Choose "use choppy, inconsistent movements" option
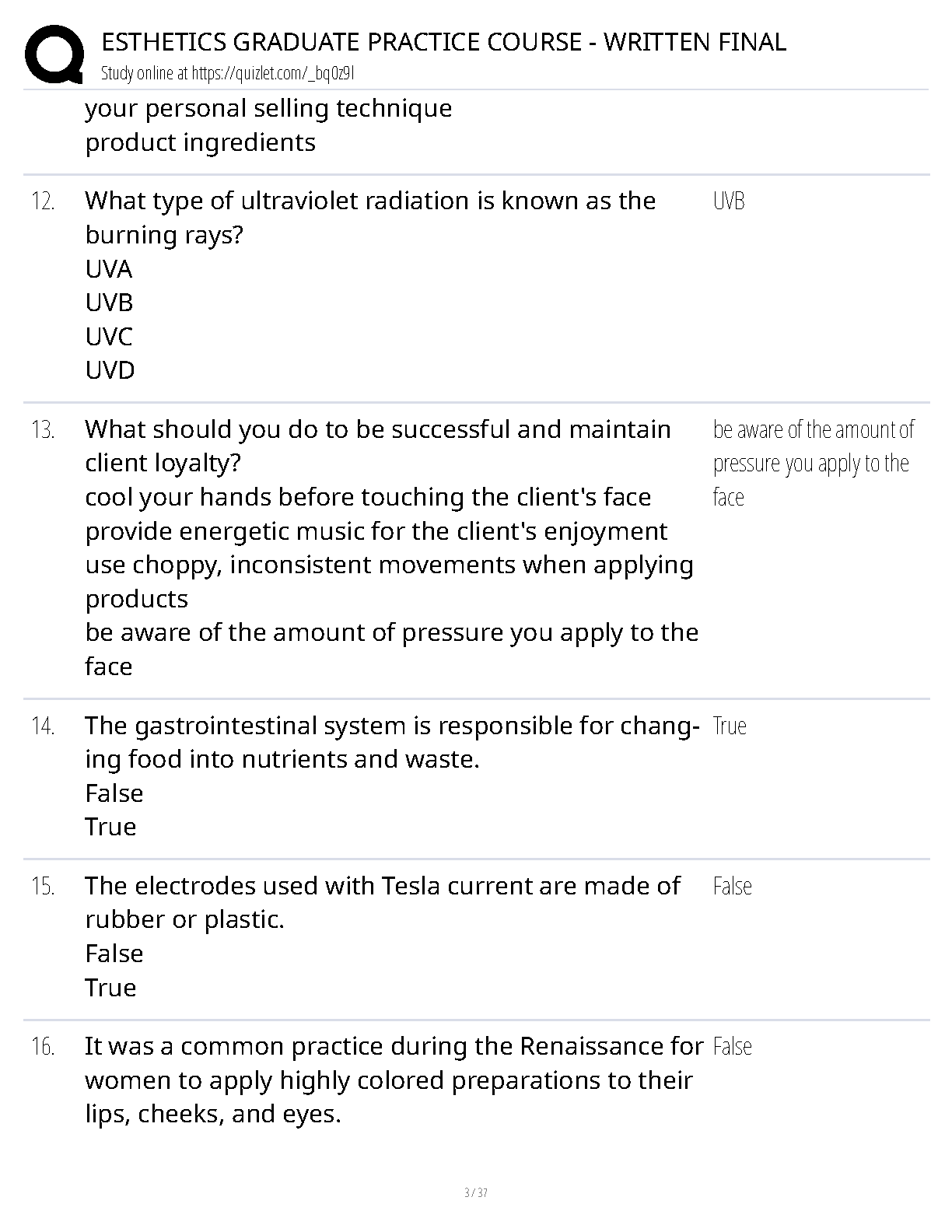The height and width of the screenshot is (1232, 952). (389, 565)
